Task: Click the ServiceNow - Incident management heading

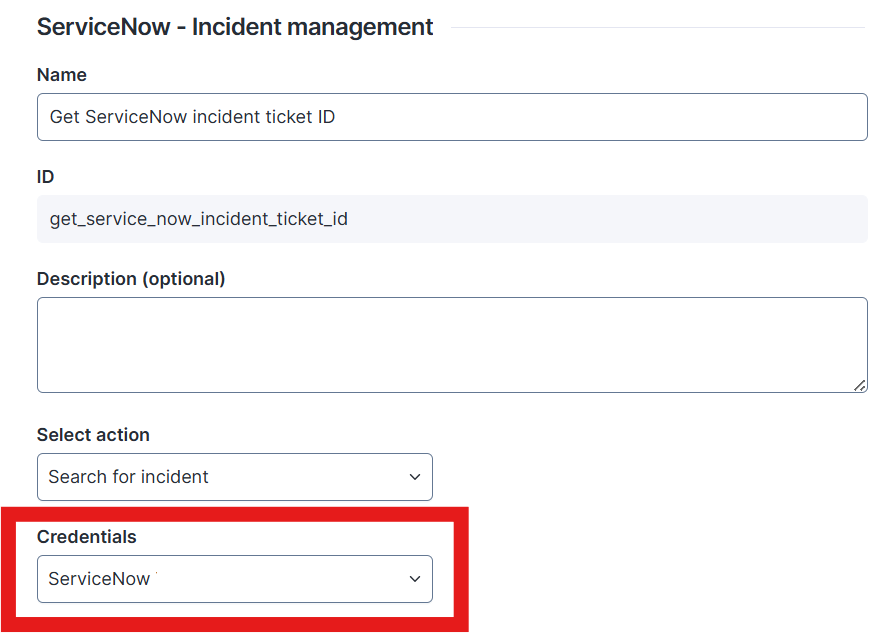Action: pyautogui.click(x=235, y=27)
